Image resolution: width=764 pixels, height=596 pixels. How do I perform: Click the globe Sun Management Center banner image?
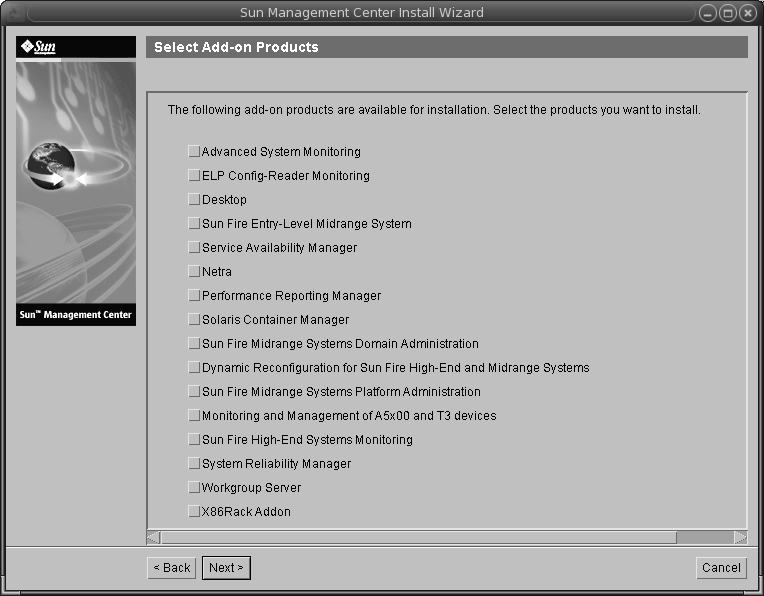tap(76, 182)
